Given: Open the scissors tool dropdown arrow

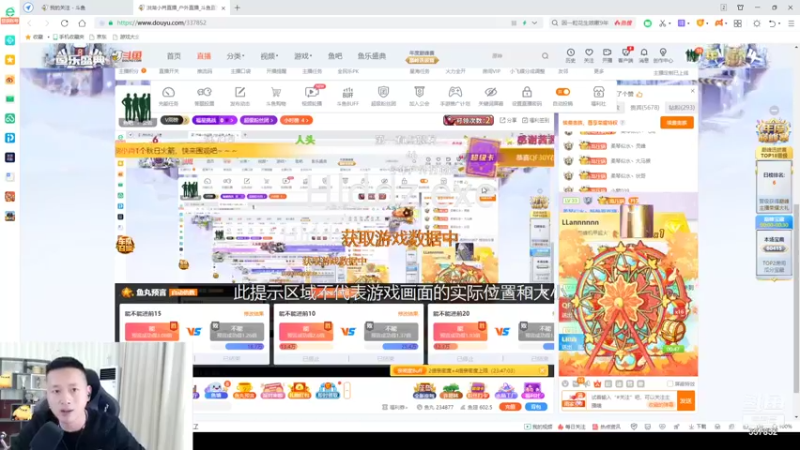Looking at the screenshot, I should tap(669, 23).
